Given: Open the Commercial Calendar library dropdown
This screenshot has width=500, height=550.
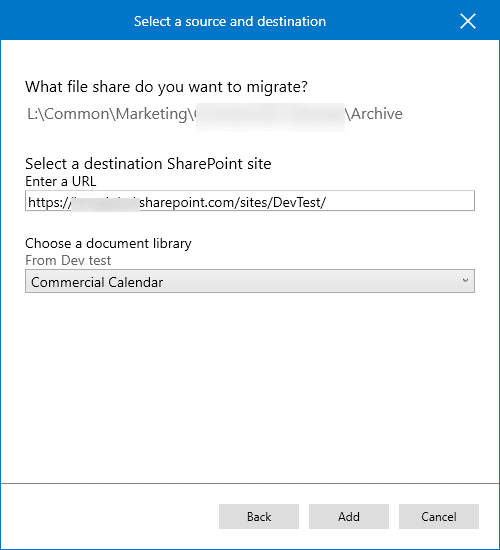Looking at the screenshot, I should pyautogui.click(x=250, y=281).
